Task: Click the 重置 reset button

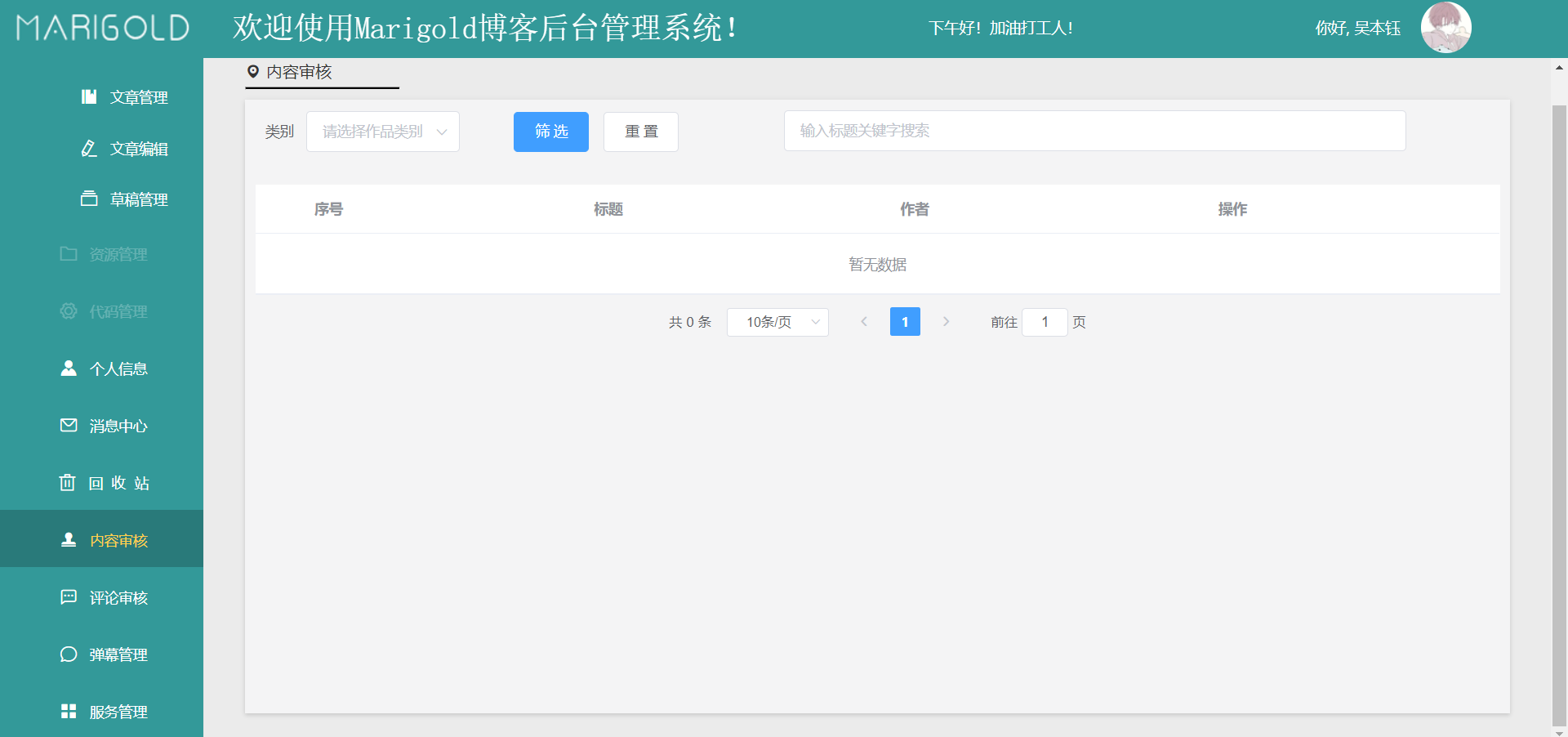Action: click(x=640, y=132)
